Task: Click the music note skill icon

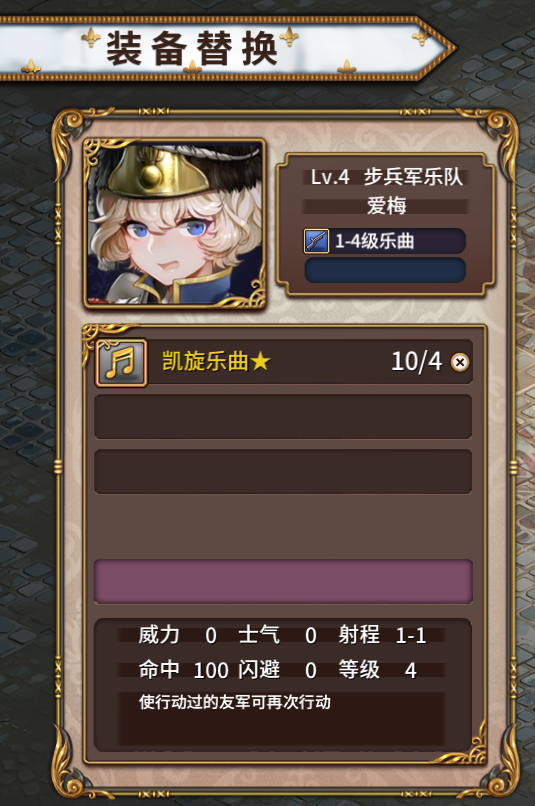Action: click(121, 362)
